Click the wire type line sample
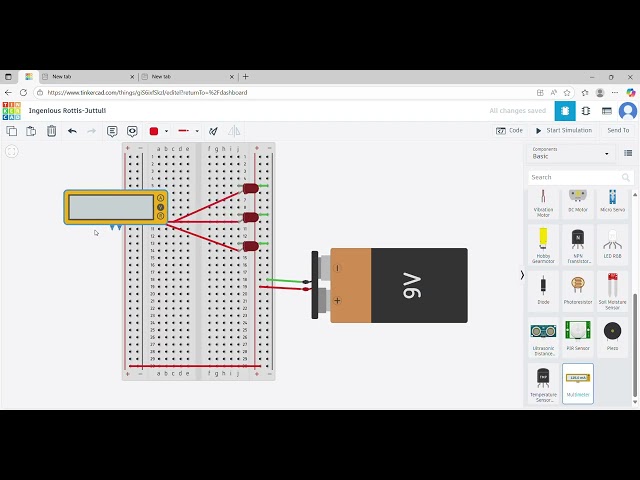This screenshot has height=480, width=640. tap(184, 131)
